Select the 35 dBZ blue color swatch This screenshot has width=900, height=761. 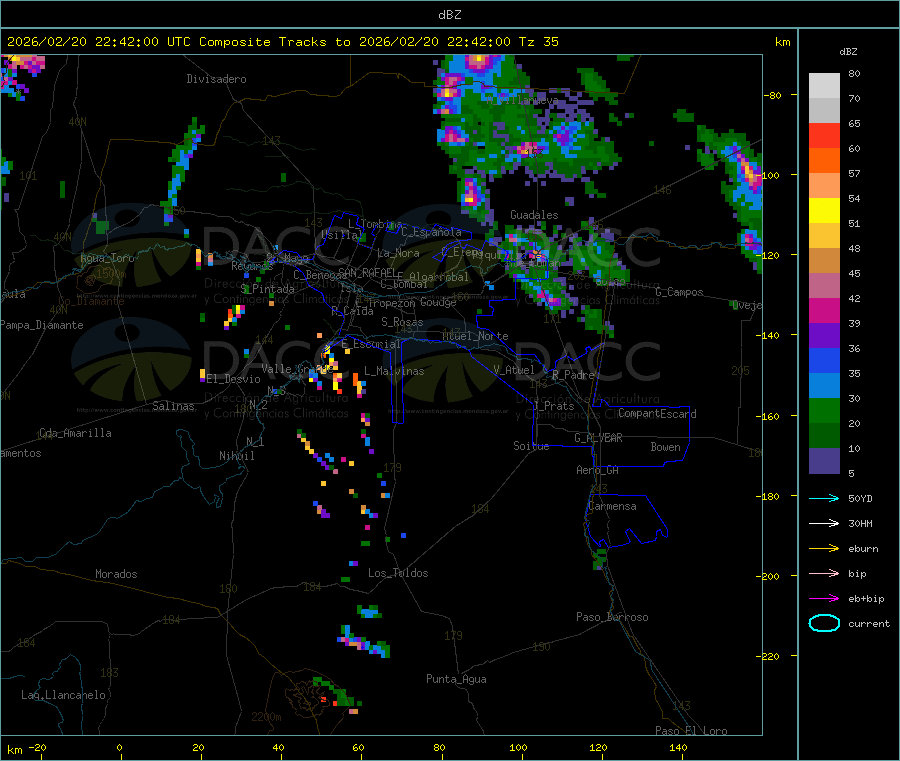click(x=824, y=386)
